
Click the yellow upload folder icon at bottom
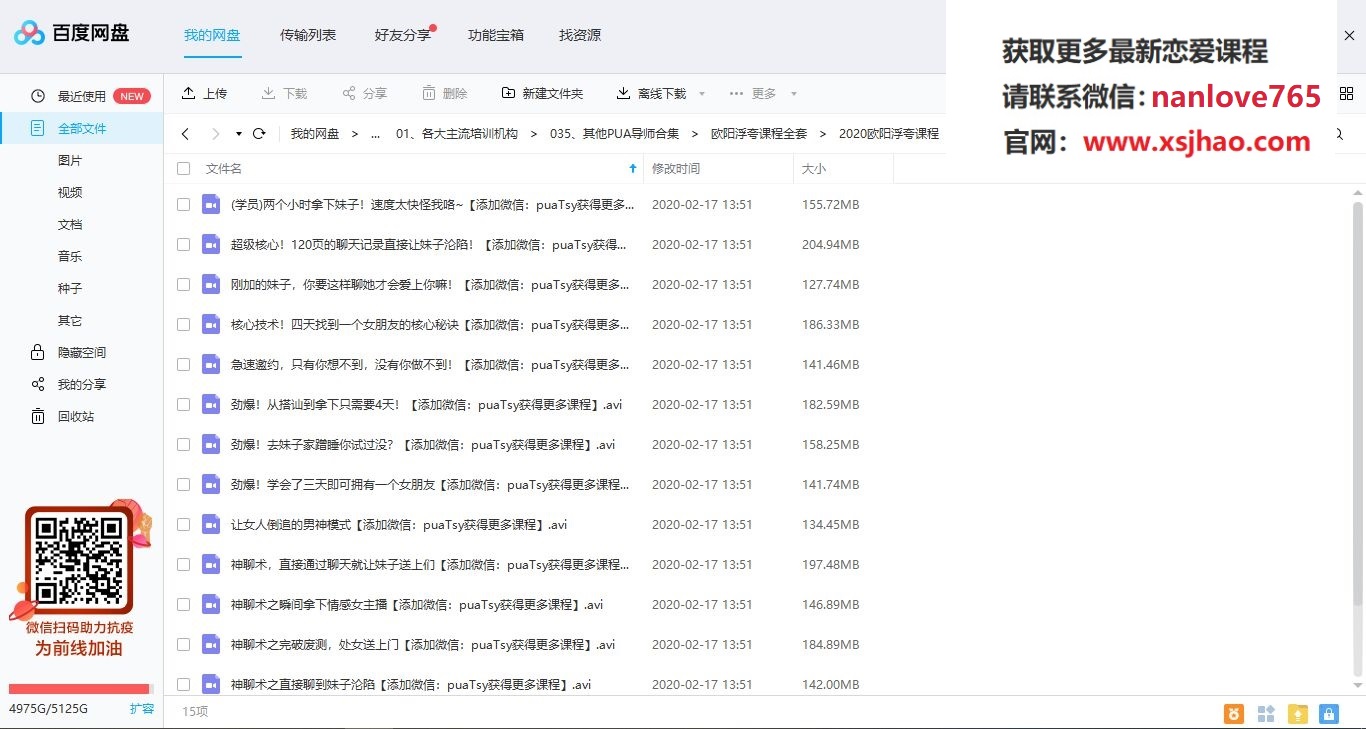pos(1297,713)
